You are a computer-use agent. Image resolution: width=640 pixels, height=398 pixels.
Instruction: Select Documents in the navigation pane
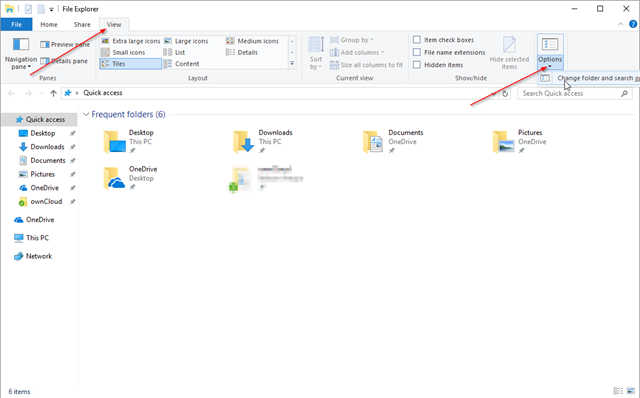(x=48, y=160)
